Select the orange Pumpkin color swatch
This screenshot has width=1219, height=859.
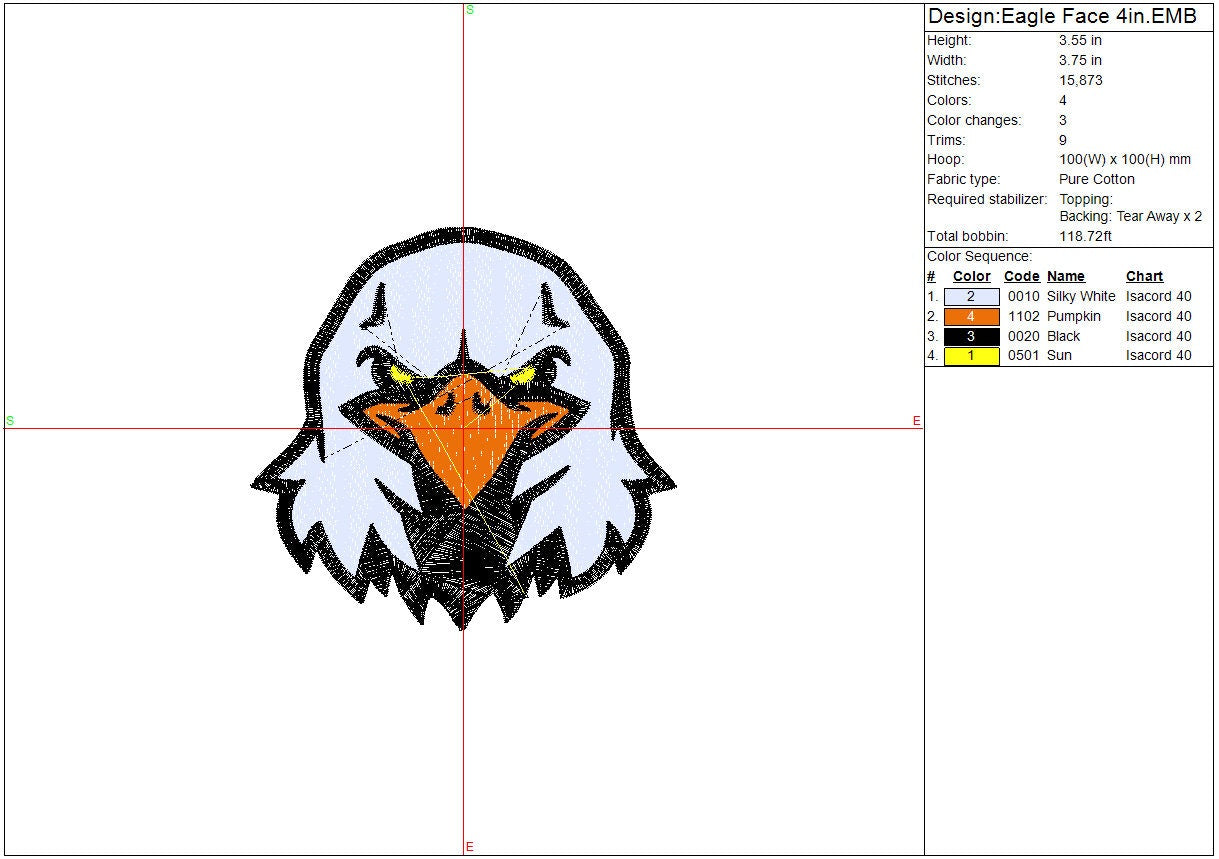click(971, 317)
